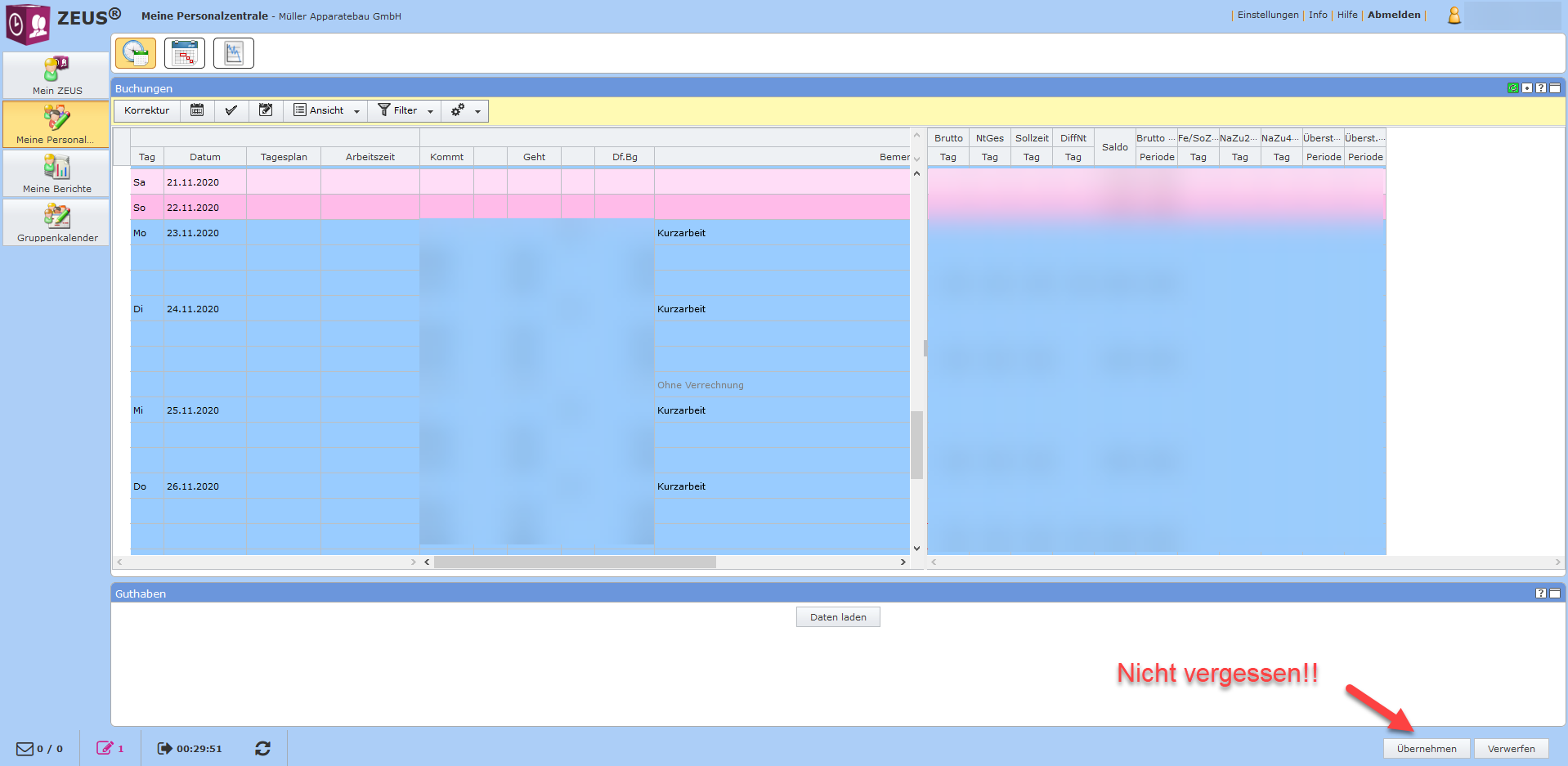This screenshot has height=766, width=1568.
Task: Click the pink pending edits icon
Action: coord(105,748)
